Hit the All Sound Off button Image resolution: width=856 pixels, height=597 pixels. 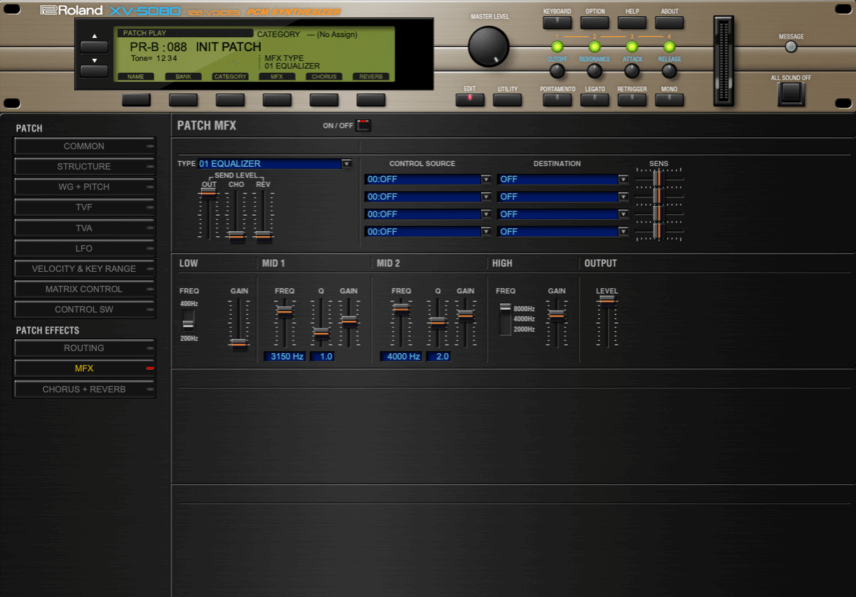click(x=790, y=94)
